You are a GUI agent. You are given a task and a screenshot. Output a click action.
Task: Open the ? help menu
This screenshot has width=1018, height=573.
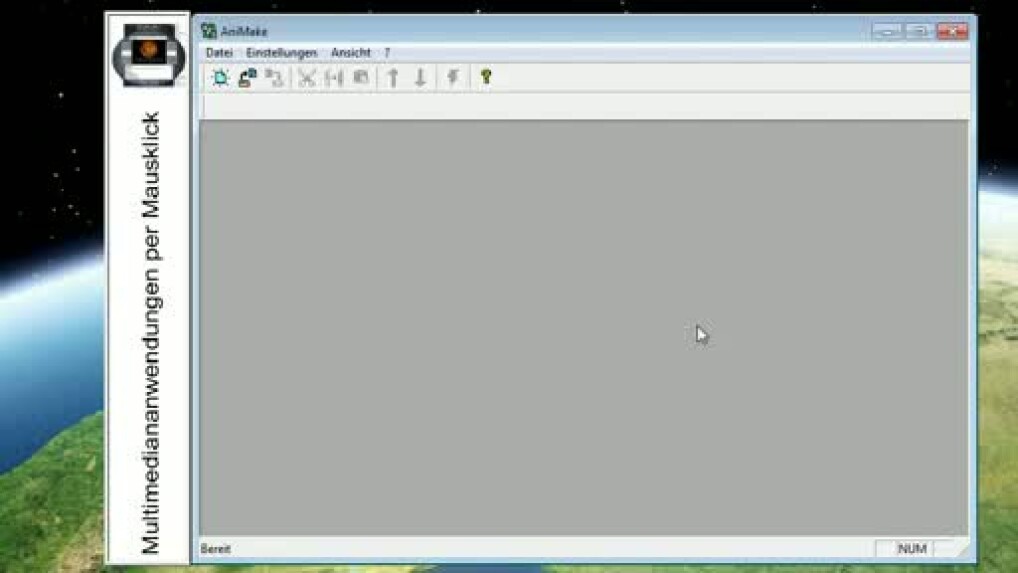click(387, 53)
